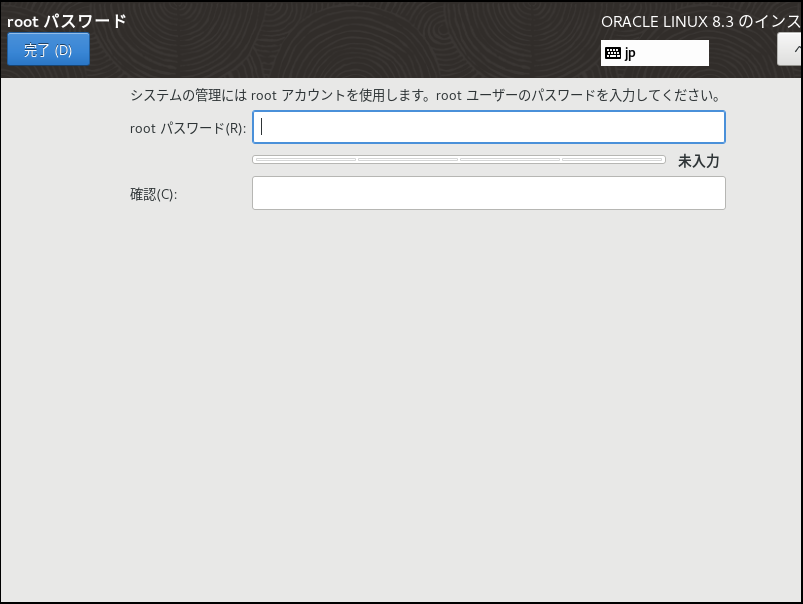803x604 pixels.
Task: Click the 未入力 strength status label
Action: pyautogui.click(x=698, y=161)
